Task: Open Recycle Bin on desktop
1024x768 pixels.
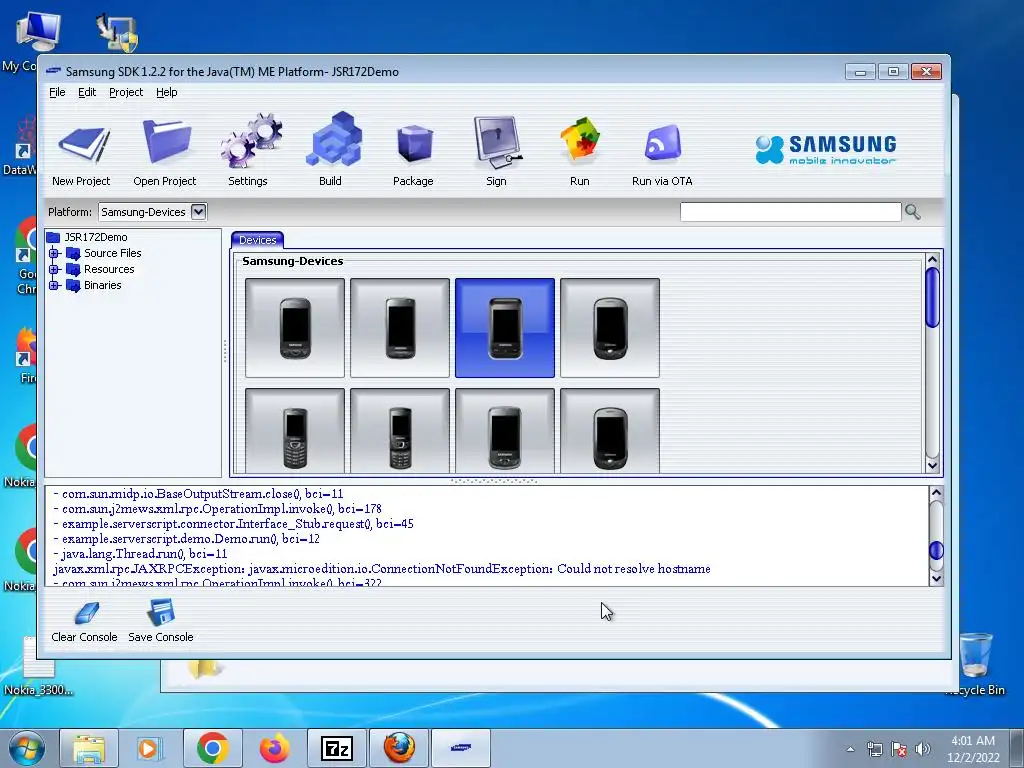Action: pos(975,664)
